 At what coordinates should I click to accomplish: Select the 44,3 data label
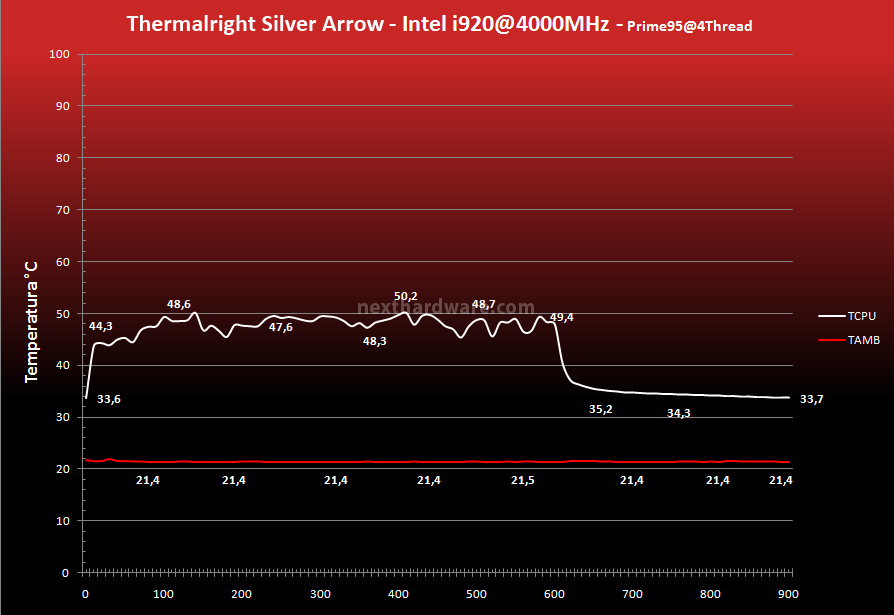100,327
